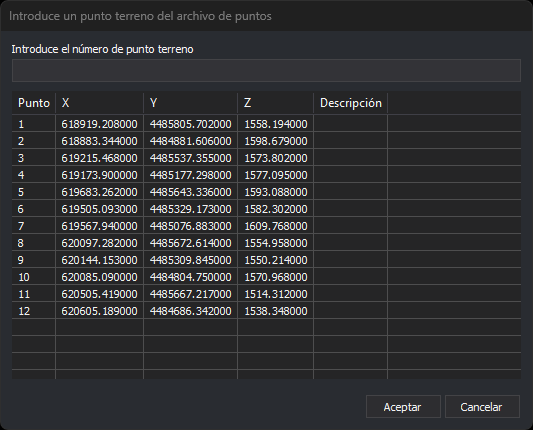Select point row number 9

pyautogui.click(x=266, y=260)
